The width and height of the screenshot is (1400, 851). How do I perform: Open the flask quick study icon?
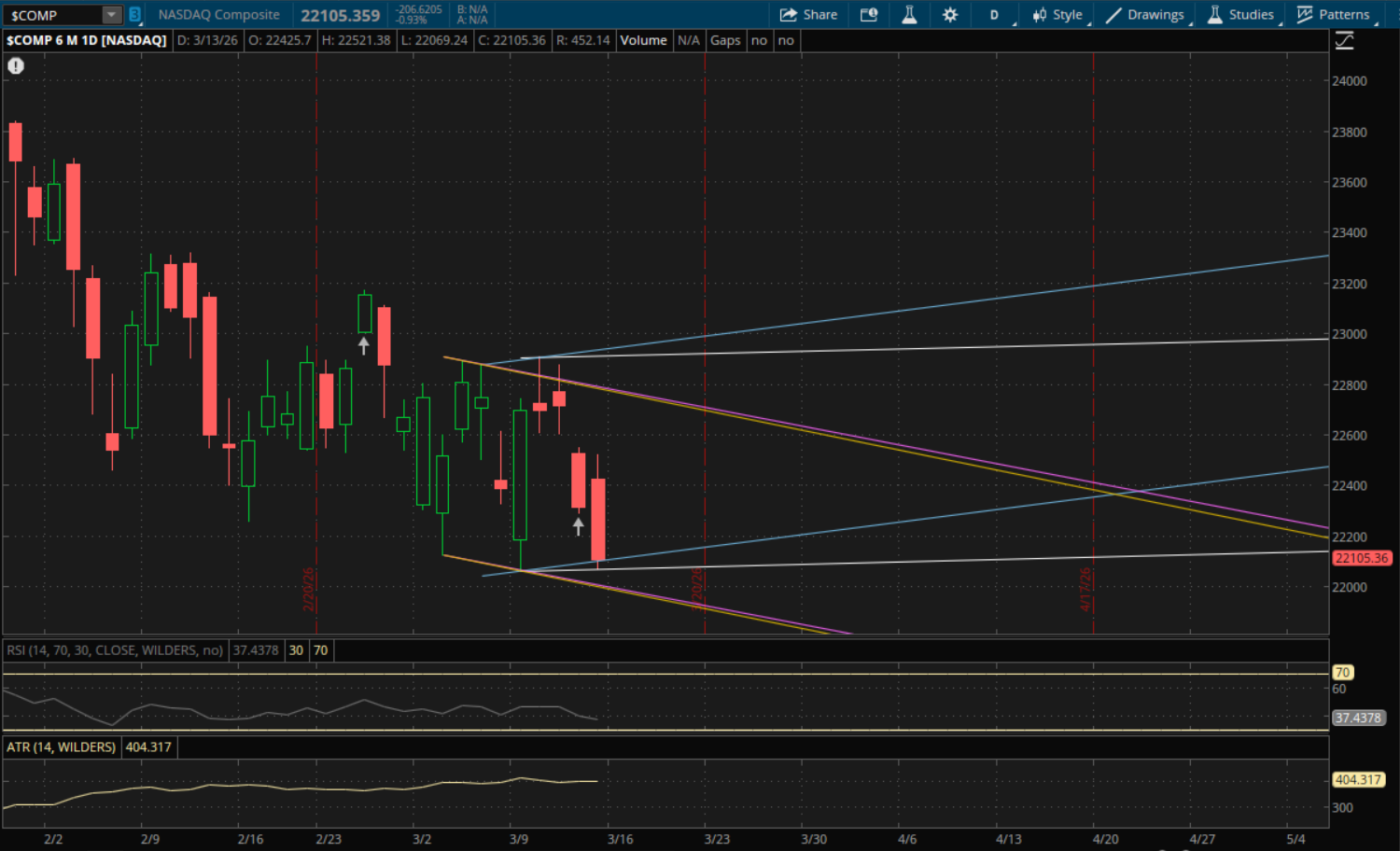[909, 15]
